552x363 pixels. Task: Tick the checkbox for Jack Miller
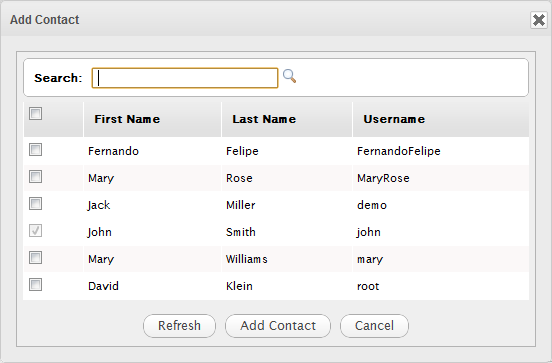coord(36,204)
